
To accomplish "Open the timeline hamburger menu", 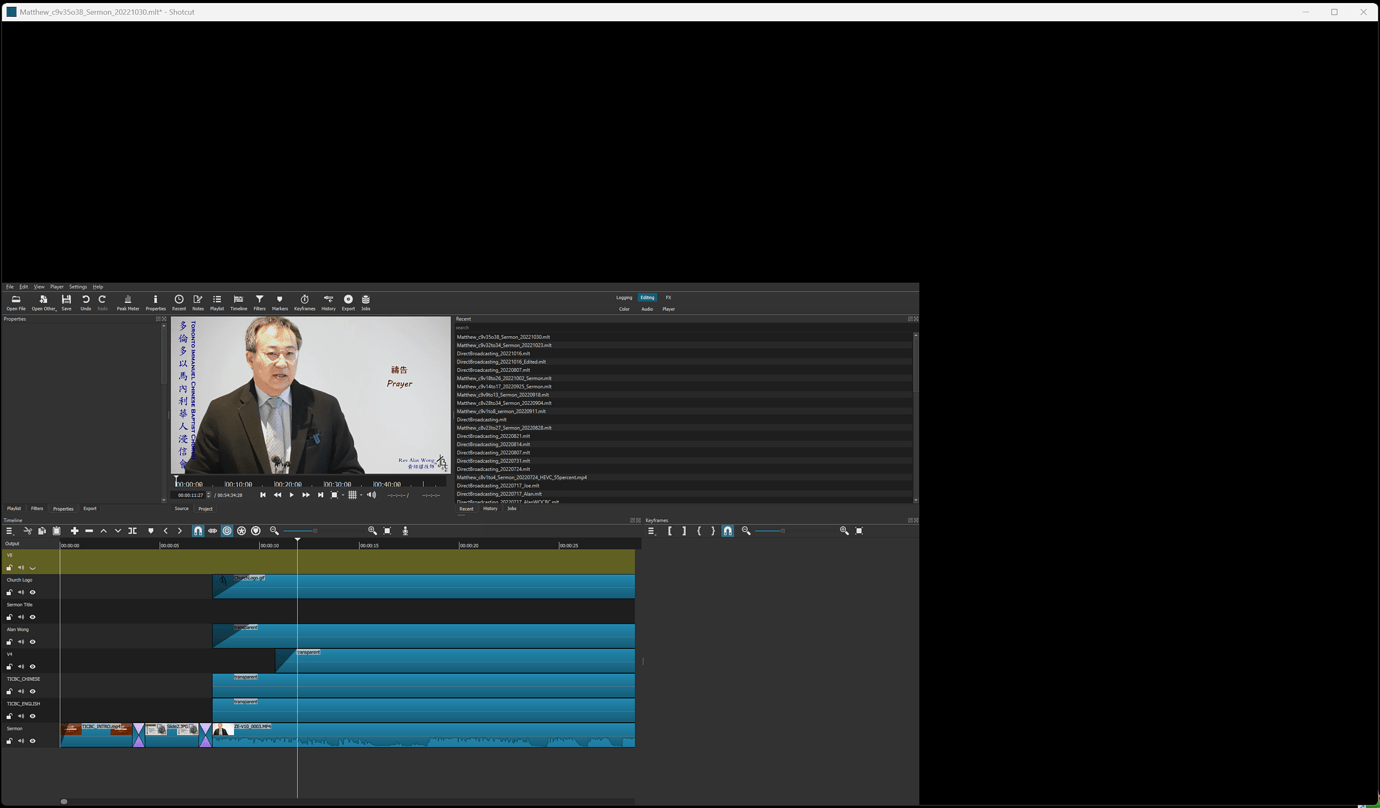I will tap(9, 531).
